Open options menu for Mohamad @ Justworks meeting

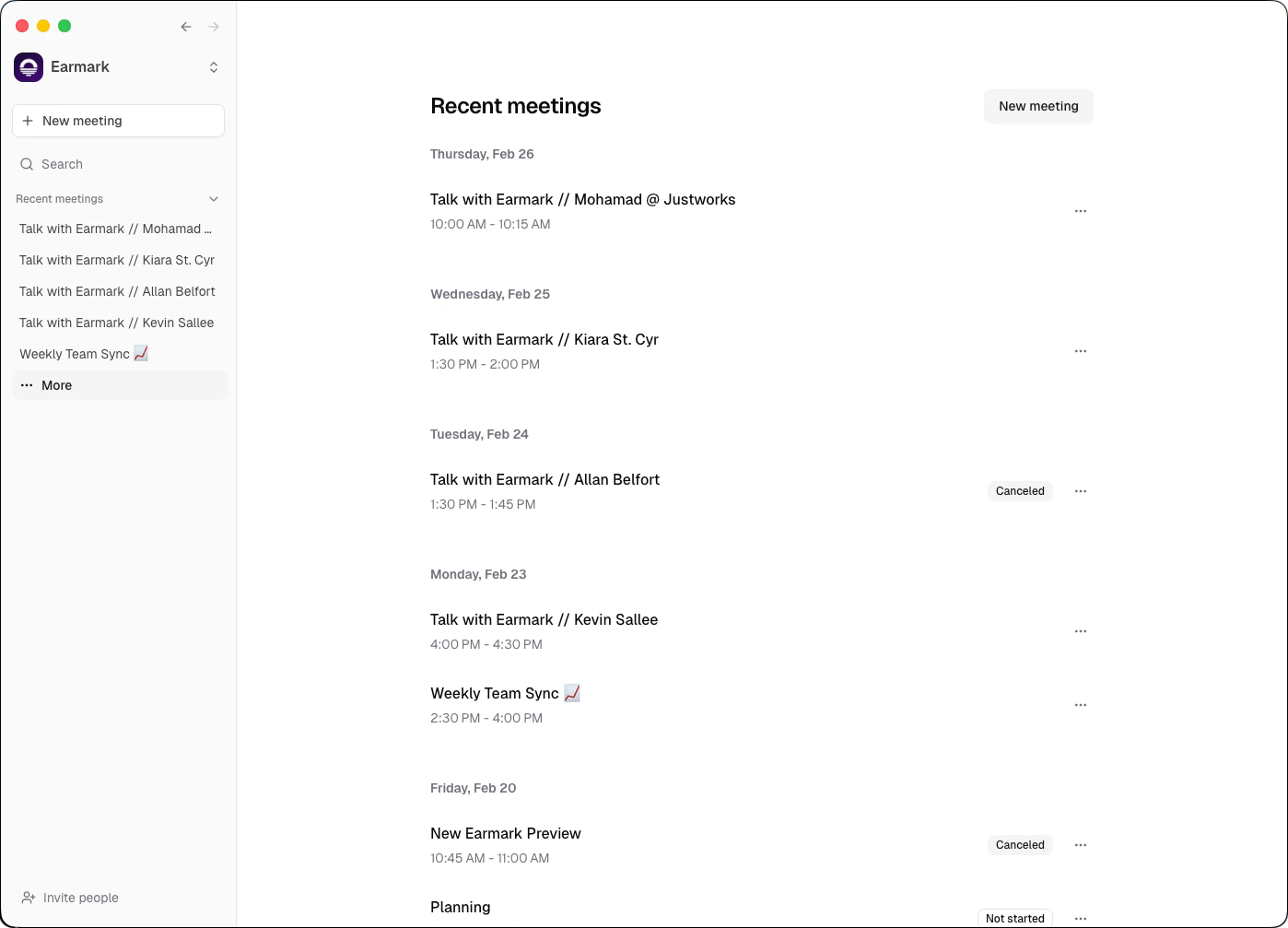[1080, 210]
